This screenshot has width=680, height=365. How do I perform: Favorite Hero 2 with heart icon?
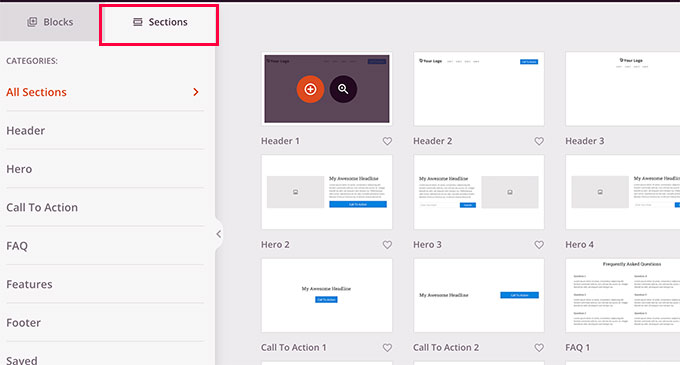(x=387, y=244)
